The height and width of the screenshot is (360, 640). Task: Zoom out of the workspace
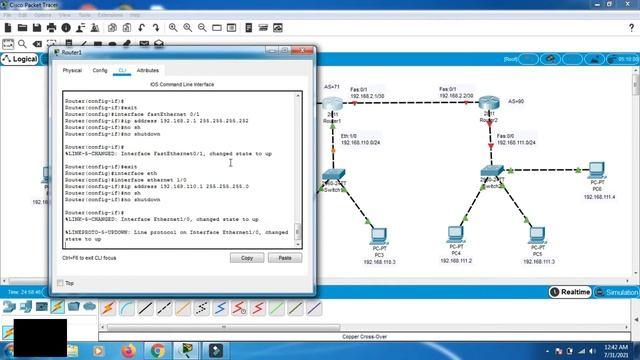[202, 28]
